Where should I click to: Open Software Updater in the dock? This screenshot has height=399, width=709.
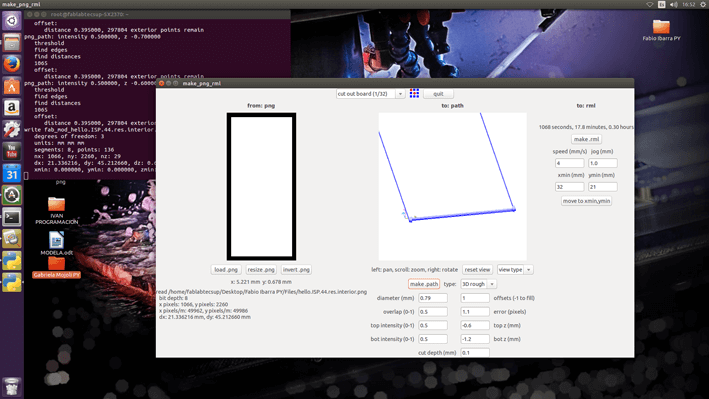click(x=12, y=195)
